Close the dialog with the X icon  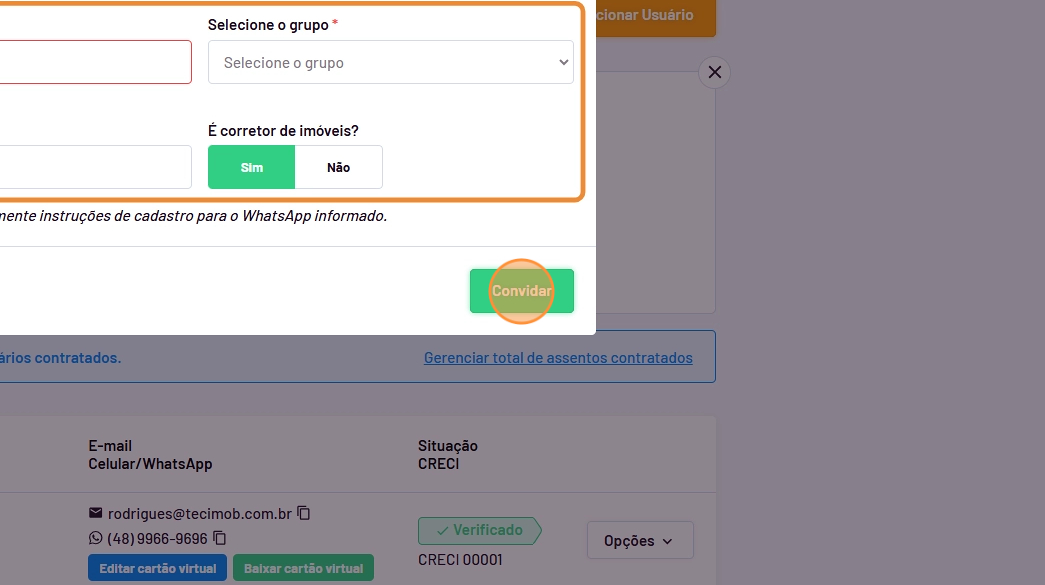click(714, 72)
